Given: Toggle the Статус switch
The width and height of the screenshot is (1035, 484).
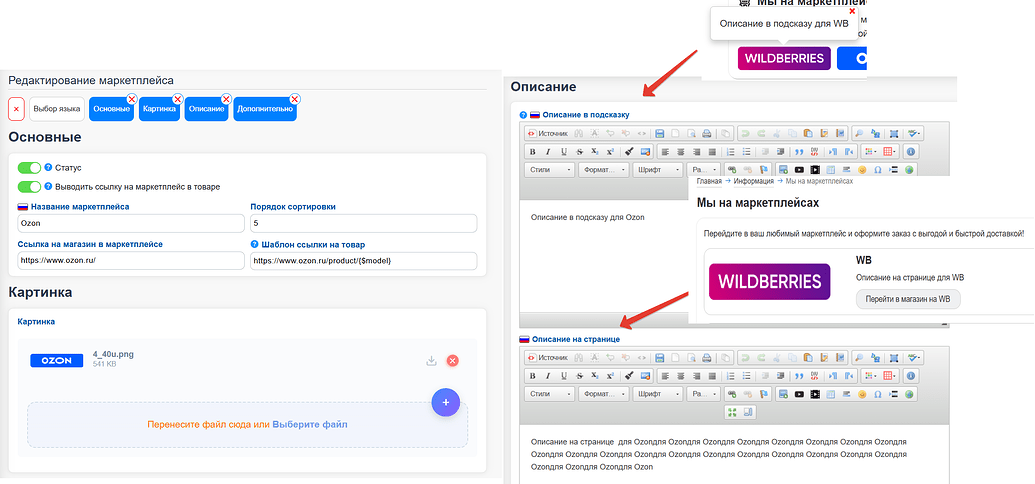Looking at the screenshot, I should pyautogui.click(x=29, y=168).
